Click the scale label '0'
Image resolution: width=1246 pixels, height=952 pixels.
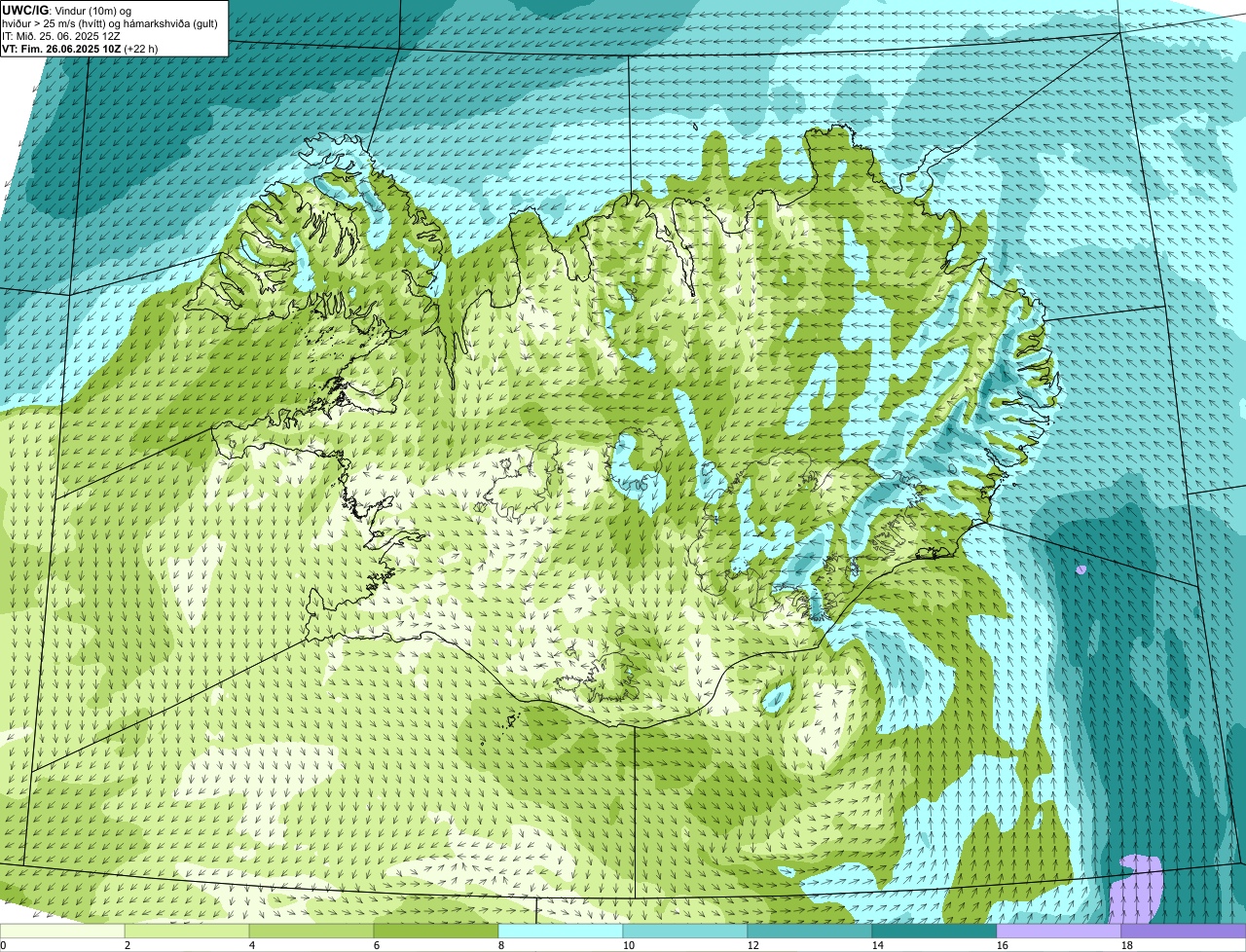pos(3,945)
